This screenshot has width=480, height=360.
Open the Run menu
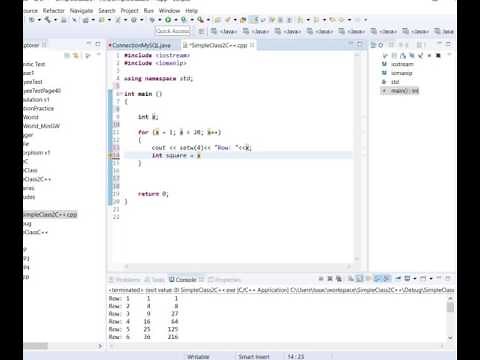tap(149, 11)
